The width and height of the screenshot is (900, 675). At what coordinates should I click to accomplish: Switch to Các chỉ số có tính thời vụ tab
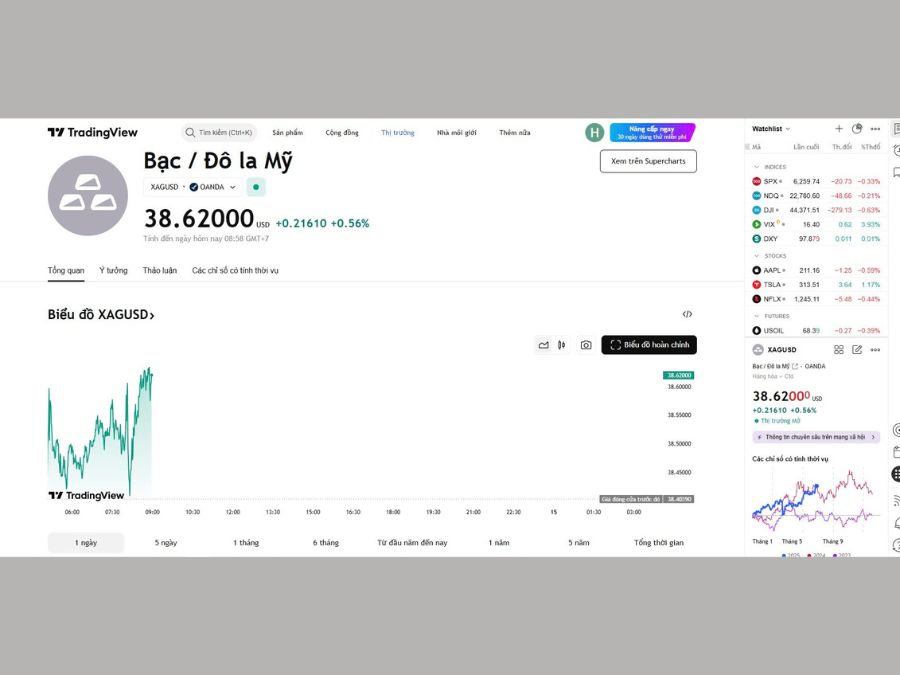pos(235,270)
